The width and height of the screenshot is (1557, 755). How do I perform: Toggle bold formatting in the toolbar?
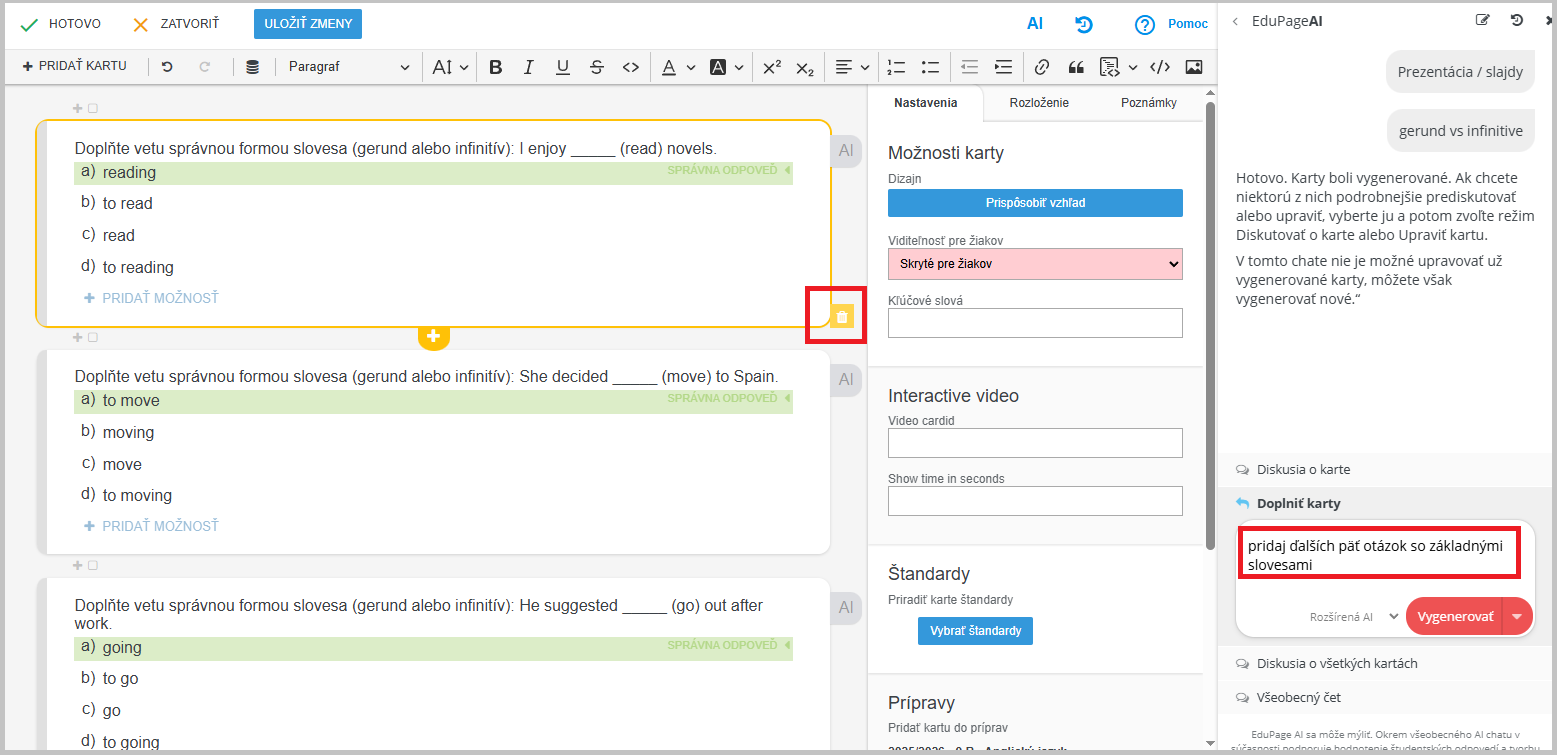click(x=495, y=67)
